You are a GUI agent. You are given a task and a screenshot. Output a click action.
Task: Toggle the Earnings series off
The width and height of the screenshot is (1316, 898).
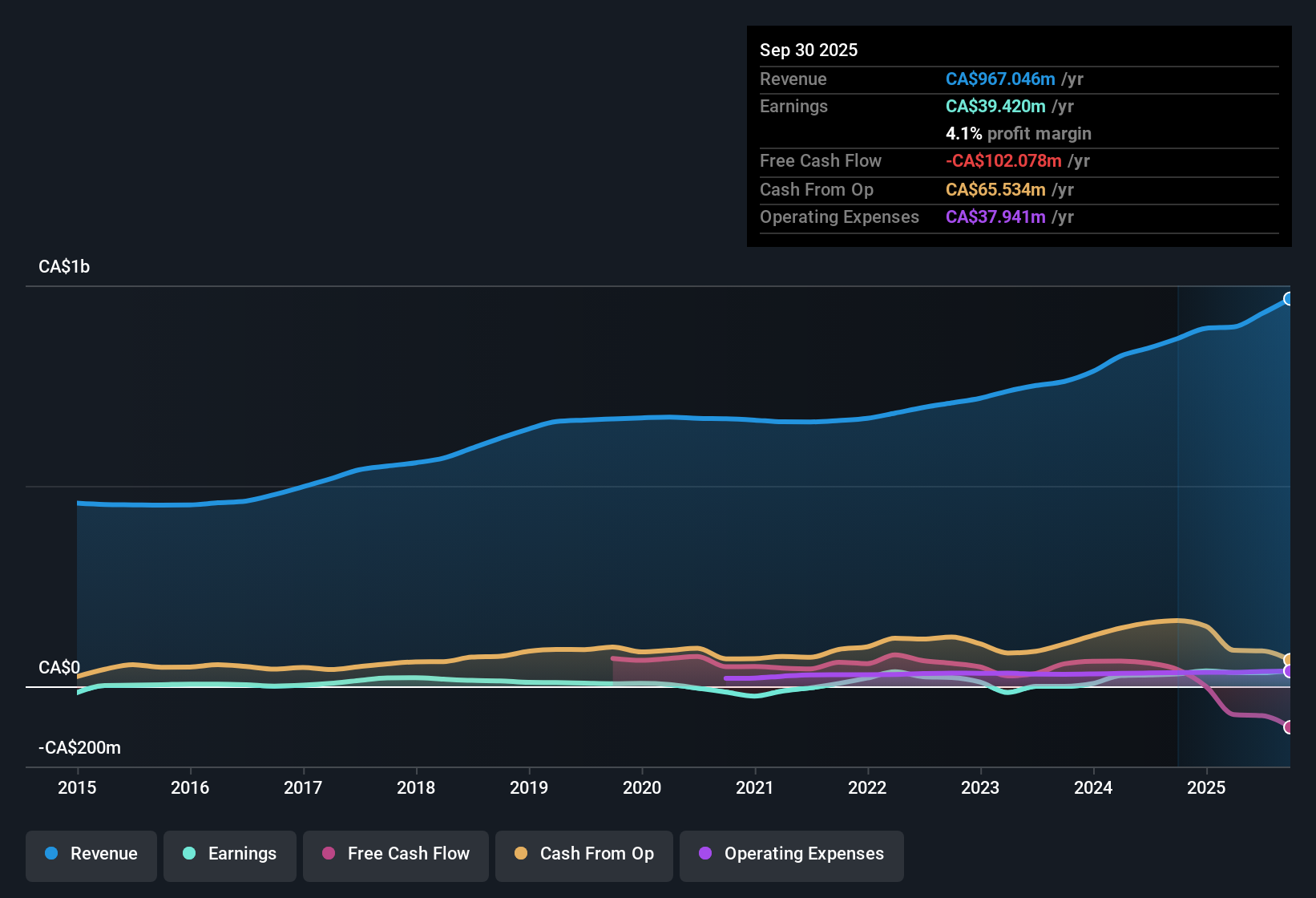click(x=230, y=854)
